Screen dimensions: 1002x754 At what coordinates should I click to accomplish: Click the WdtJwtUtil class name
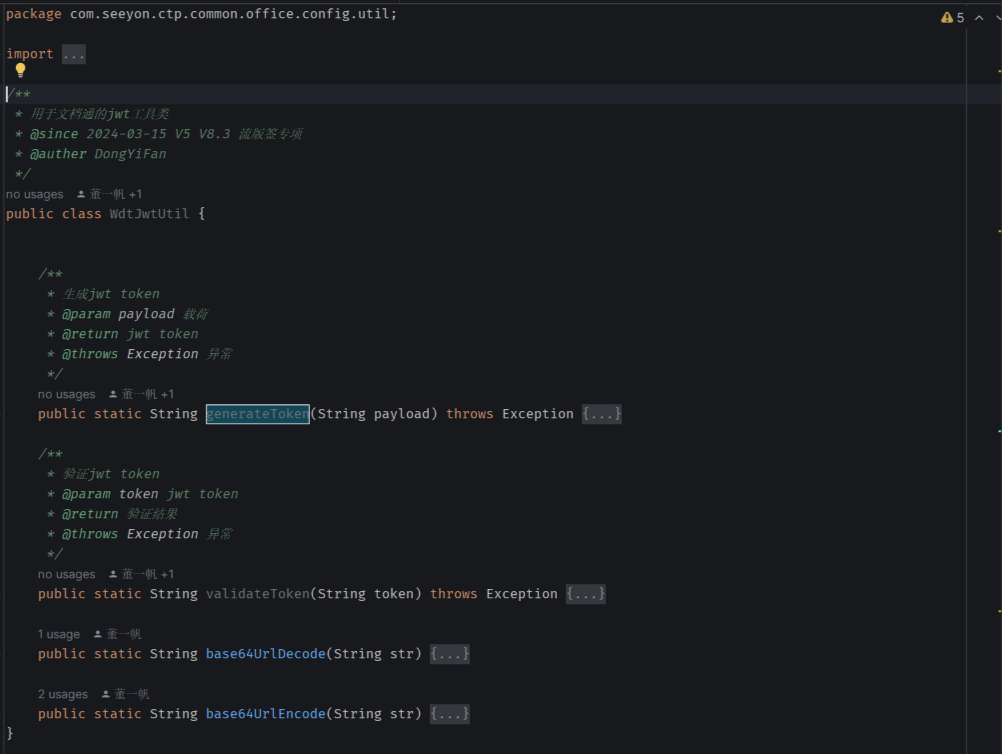149,214
